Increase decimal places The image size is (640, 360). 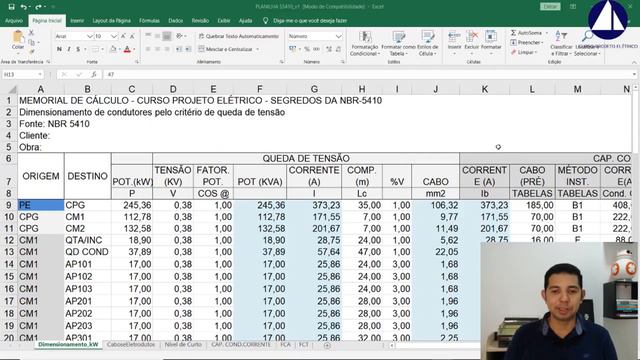pos(329,49)
